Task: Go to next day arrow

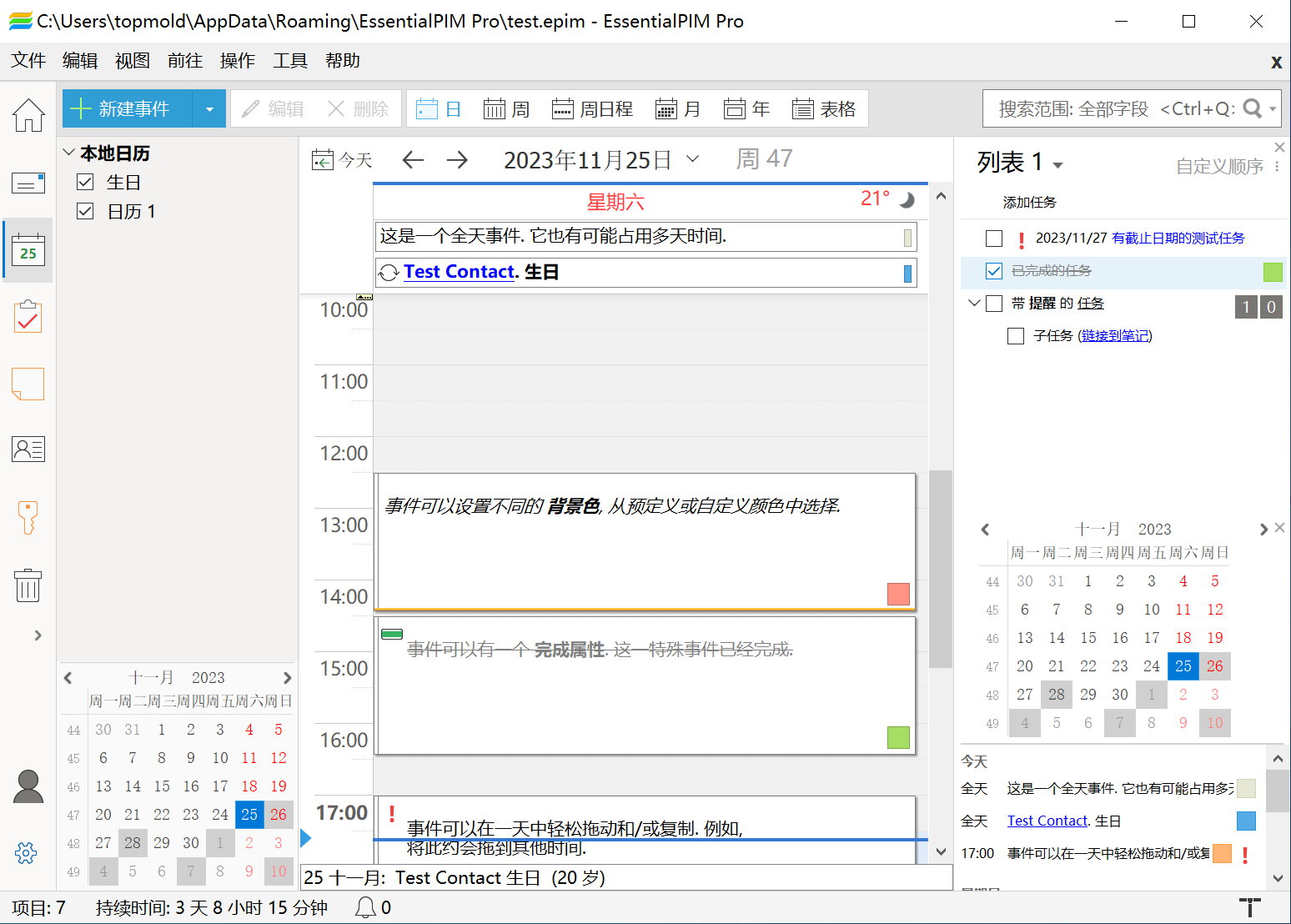Action: tap(457, 159)
